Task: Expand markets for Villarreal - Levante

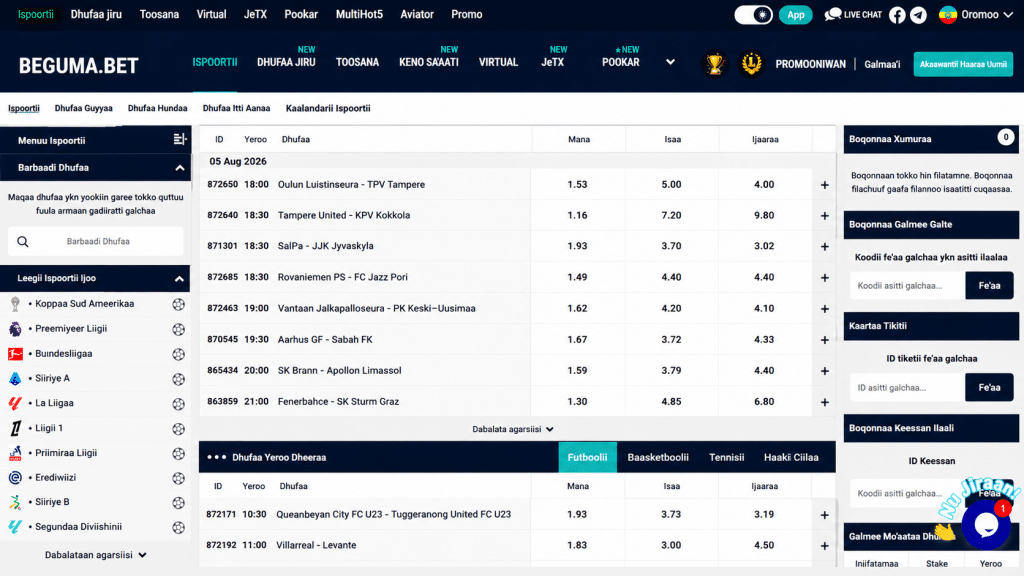Action: 824,546
